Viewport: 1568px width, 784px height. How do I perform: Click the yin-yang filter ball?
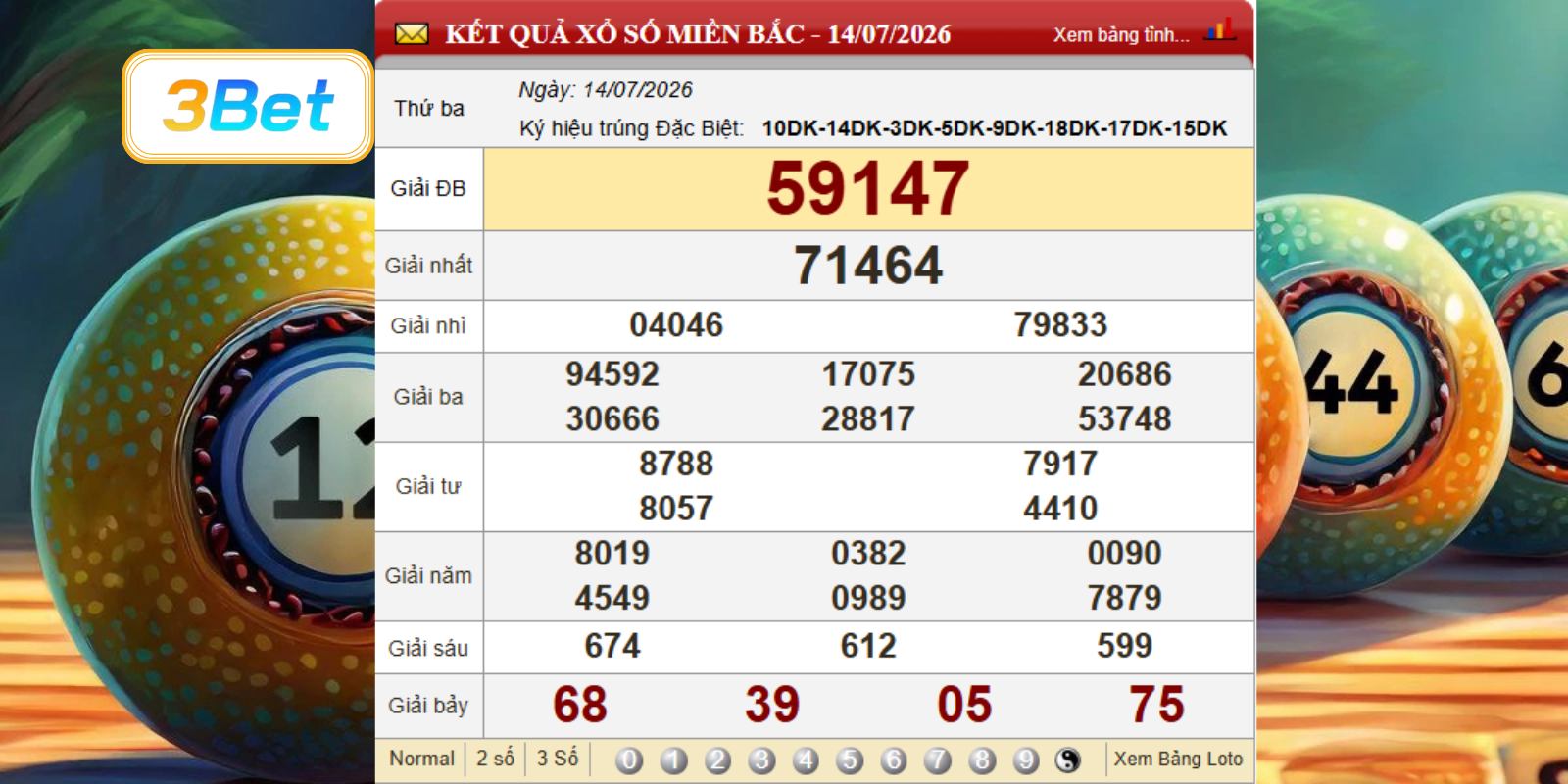[x=1068, y=759]
